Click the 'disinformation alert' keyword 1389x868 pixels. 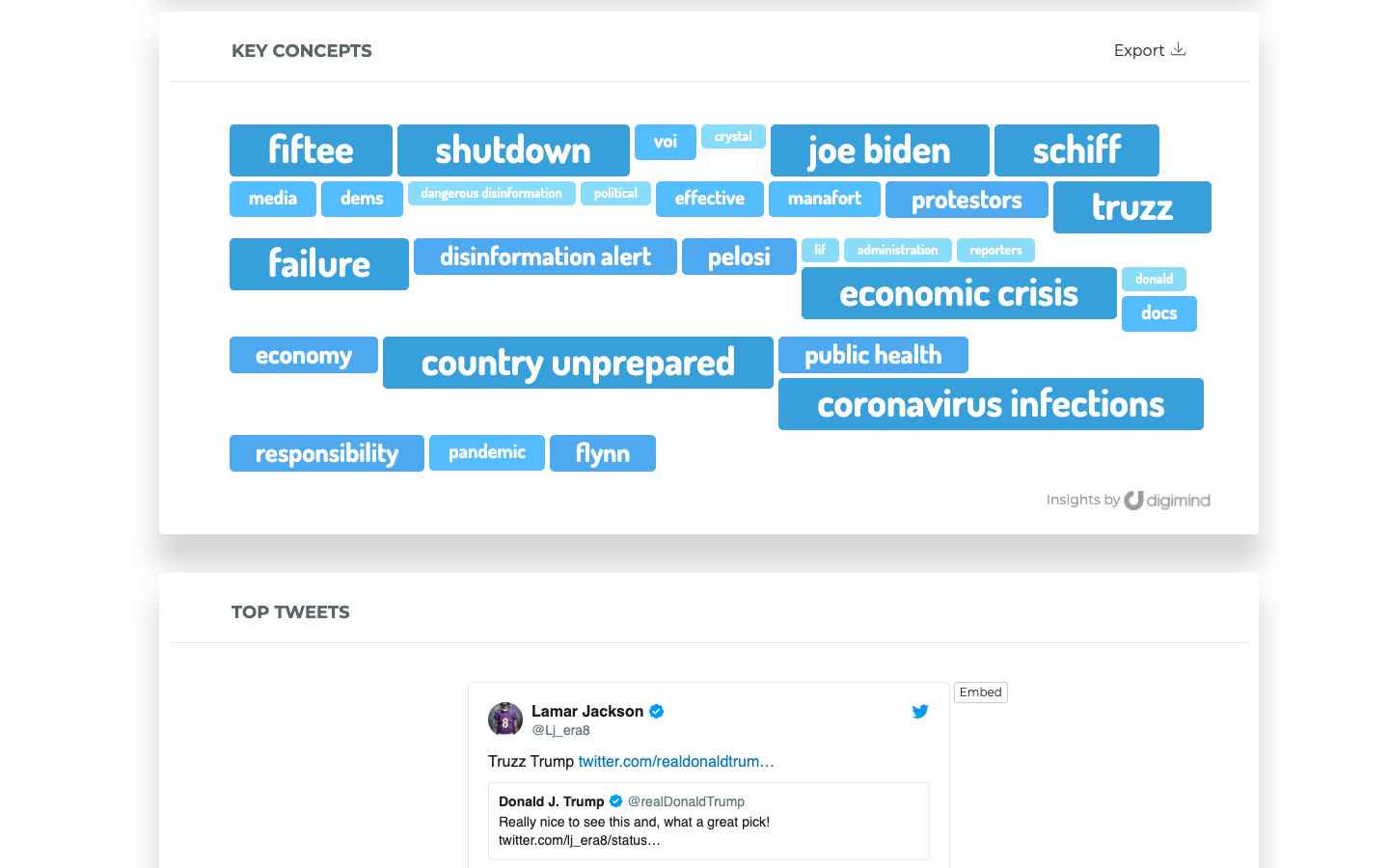coord(544,256)
